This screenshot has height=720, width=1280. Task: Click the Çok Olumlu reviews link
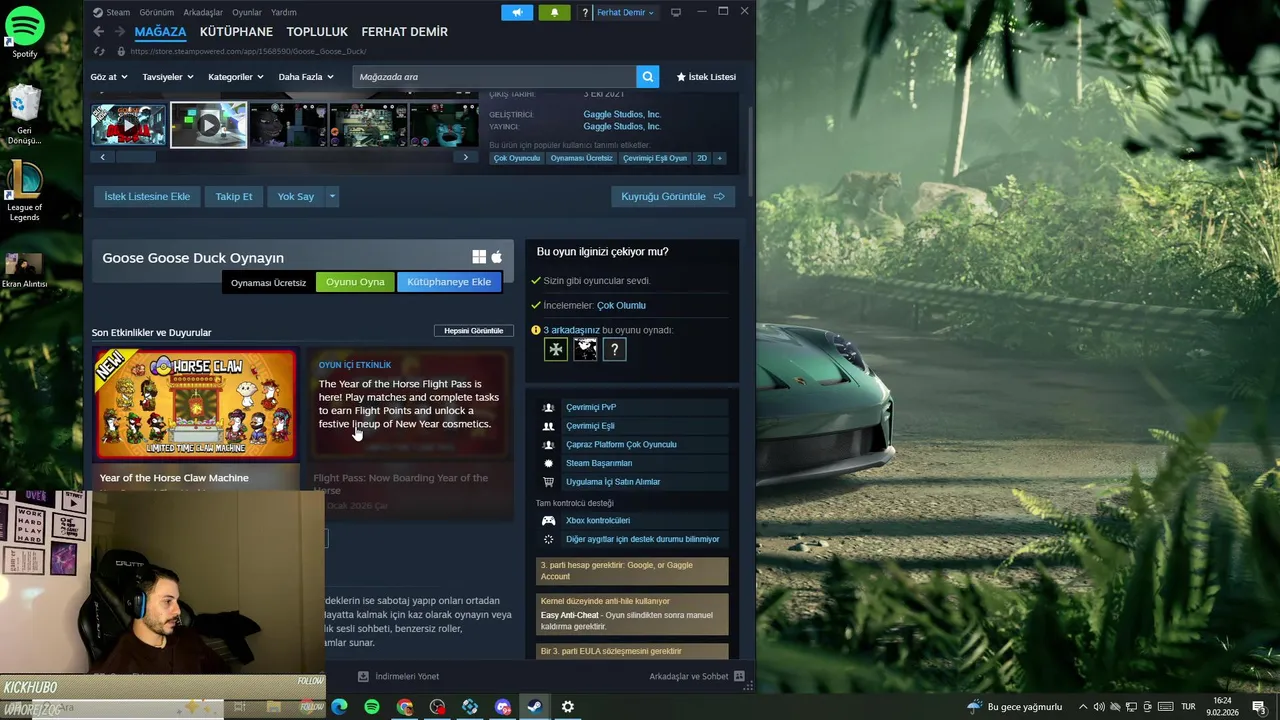click(621, 305)
